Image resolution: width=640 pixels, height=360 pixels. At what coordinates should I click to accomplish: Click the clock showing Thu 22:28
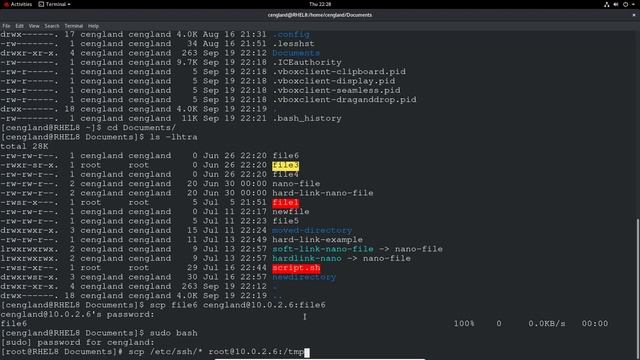coord(320,4)
